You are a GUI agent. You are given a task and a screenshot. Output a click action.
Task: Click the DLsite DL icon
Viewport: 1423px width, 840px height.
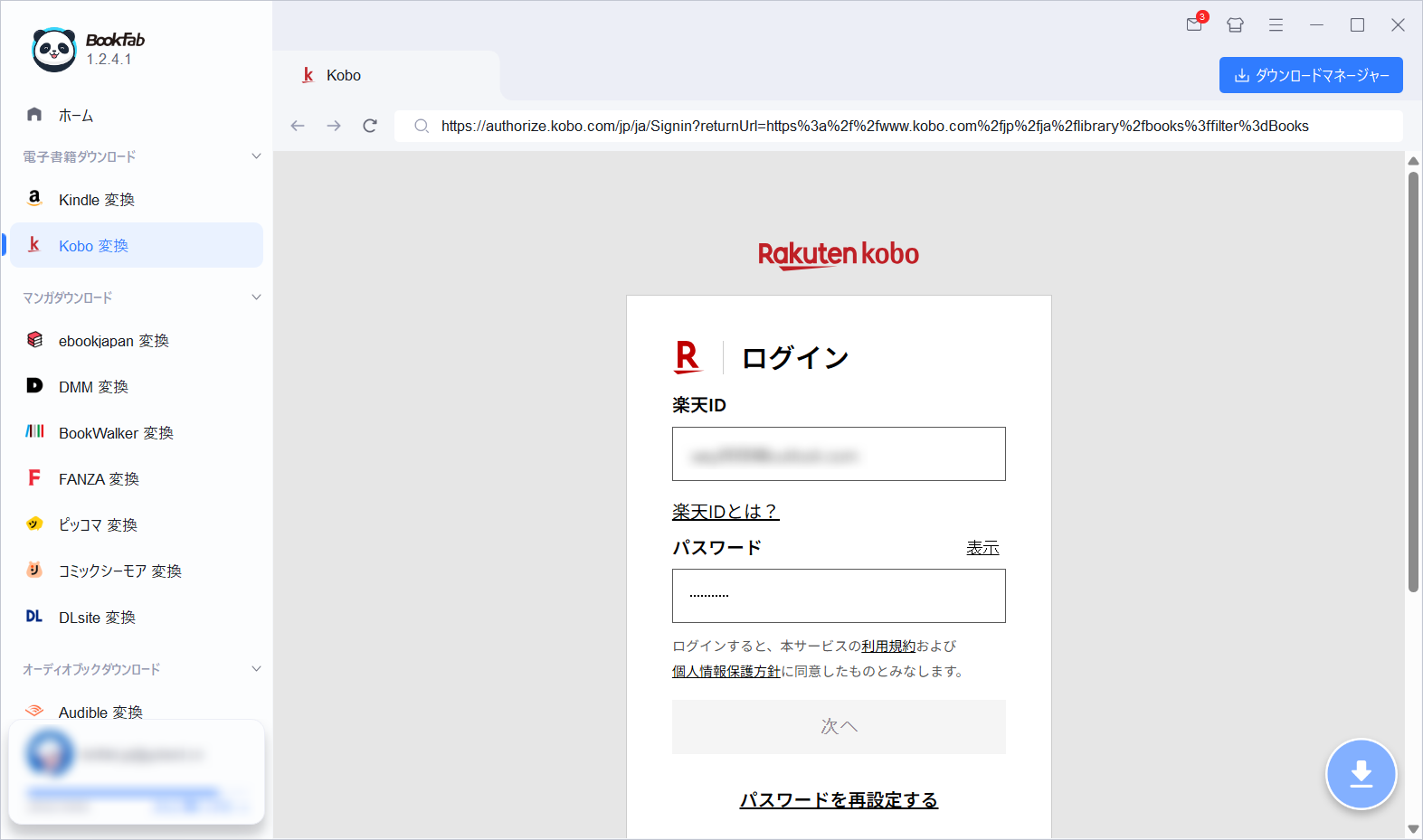tap(34, 616)
